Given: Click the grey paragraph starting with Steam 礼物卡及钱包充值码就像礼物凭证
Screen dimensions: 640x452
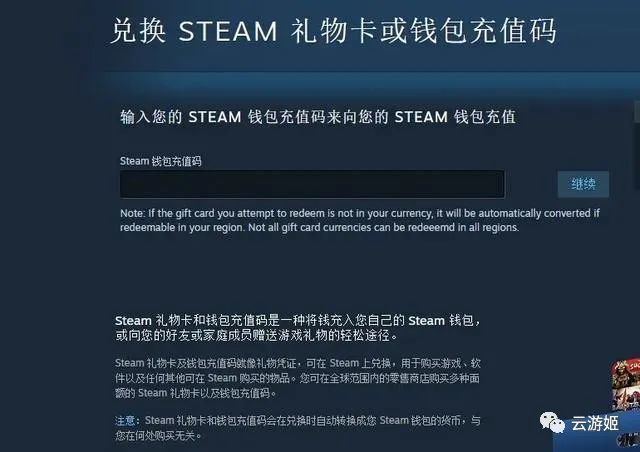Looking at the screenshot, I should click(x=298, y=378).
